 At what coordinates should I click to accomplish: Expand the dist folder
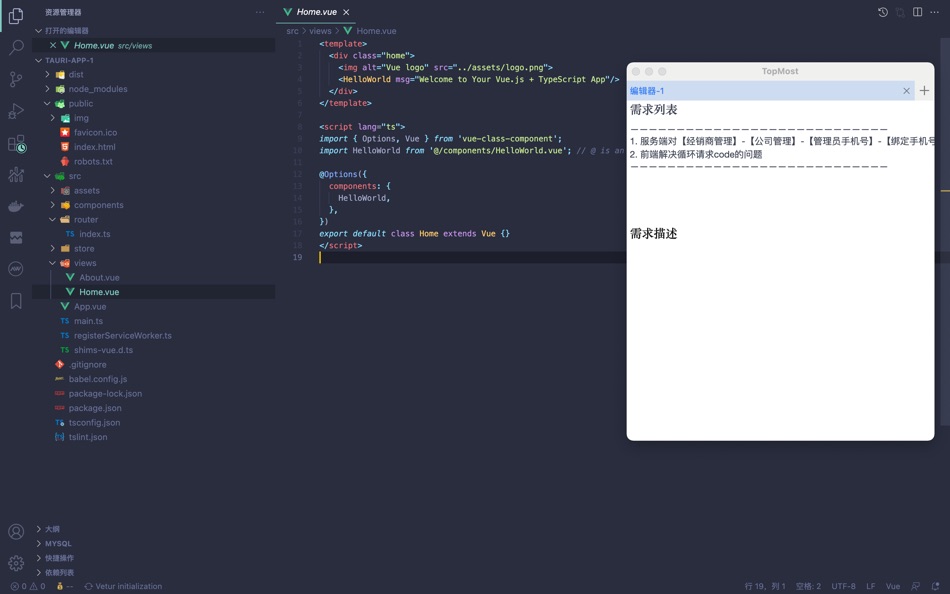click(x=75, y=74)
